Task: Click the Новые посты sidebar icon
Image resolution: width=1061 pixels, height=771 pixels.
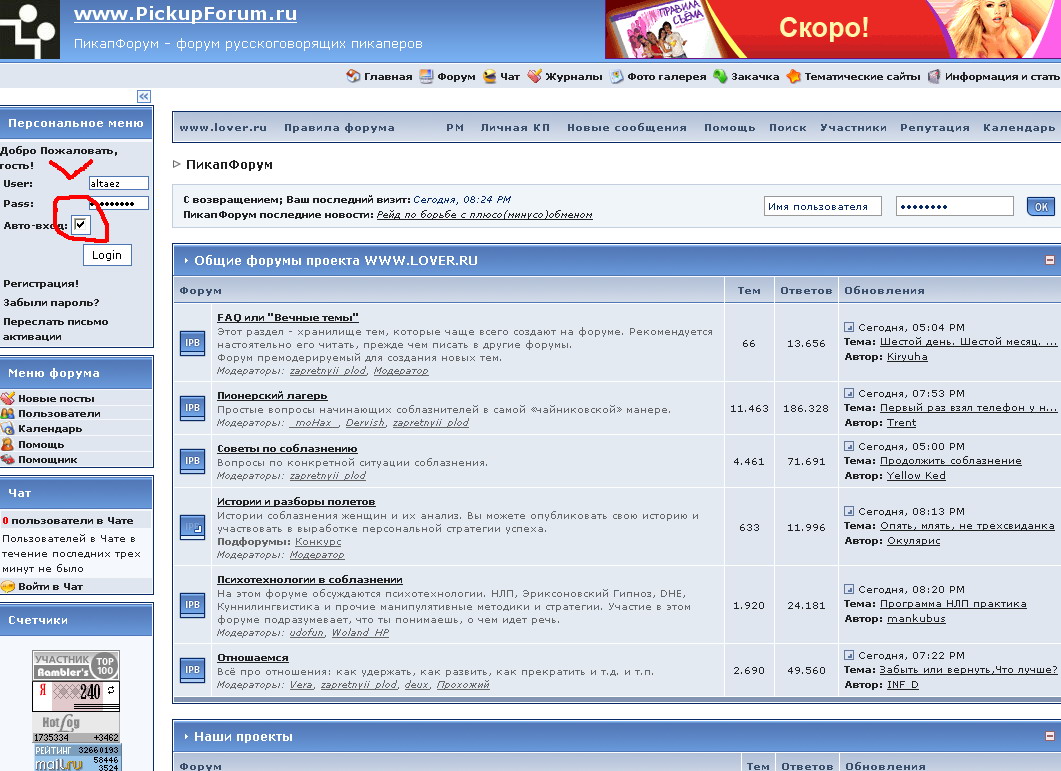Action: point(8,398)
